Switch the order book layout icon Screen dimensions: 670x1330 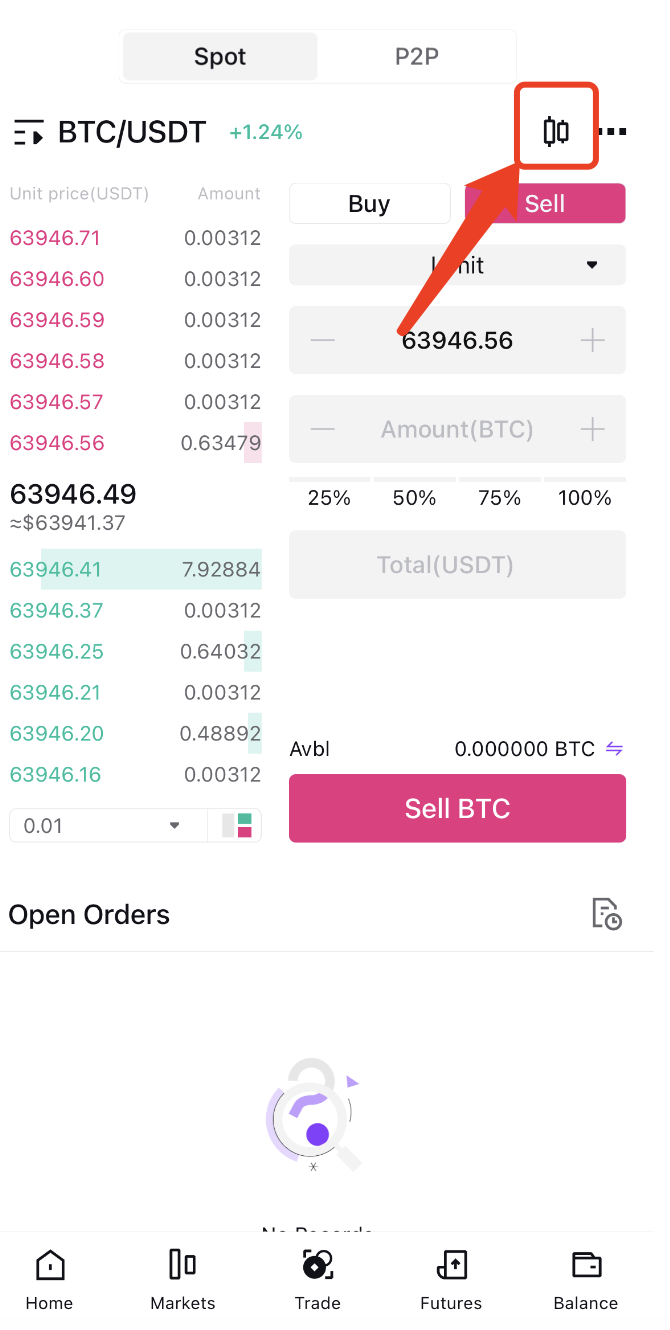(237, 825)
